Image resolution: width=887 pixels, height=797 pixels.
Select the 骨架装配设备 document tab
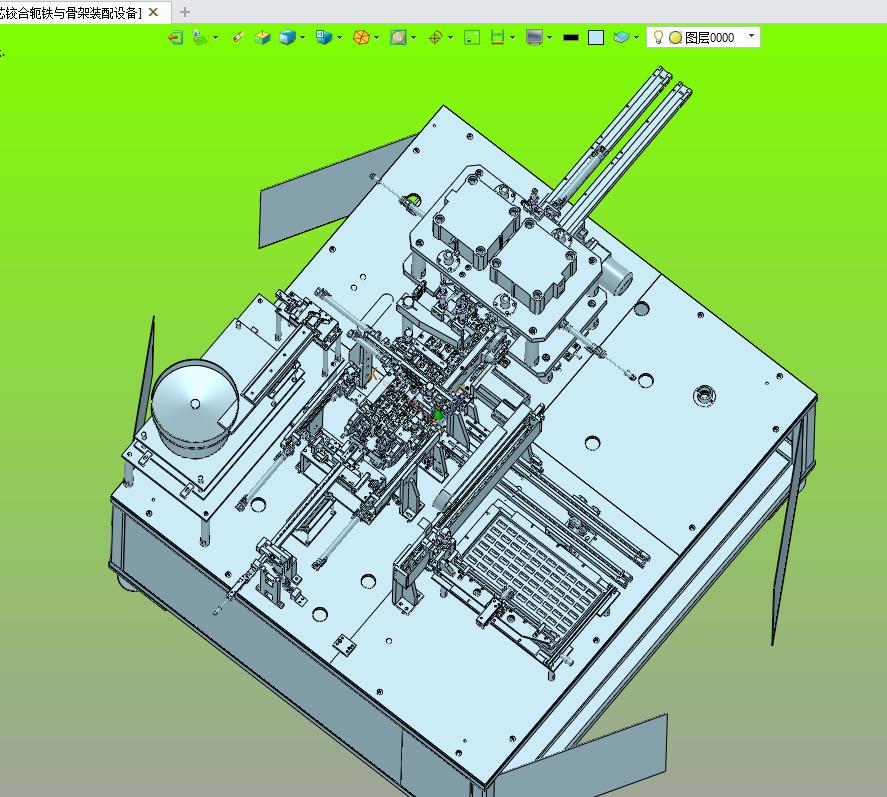coord(71,12)
